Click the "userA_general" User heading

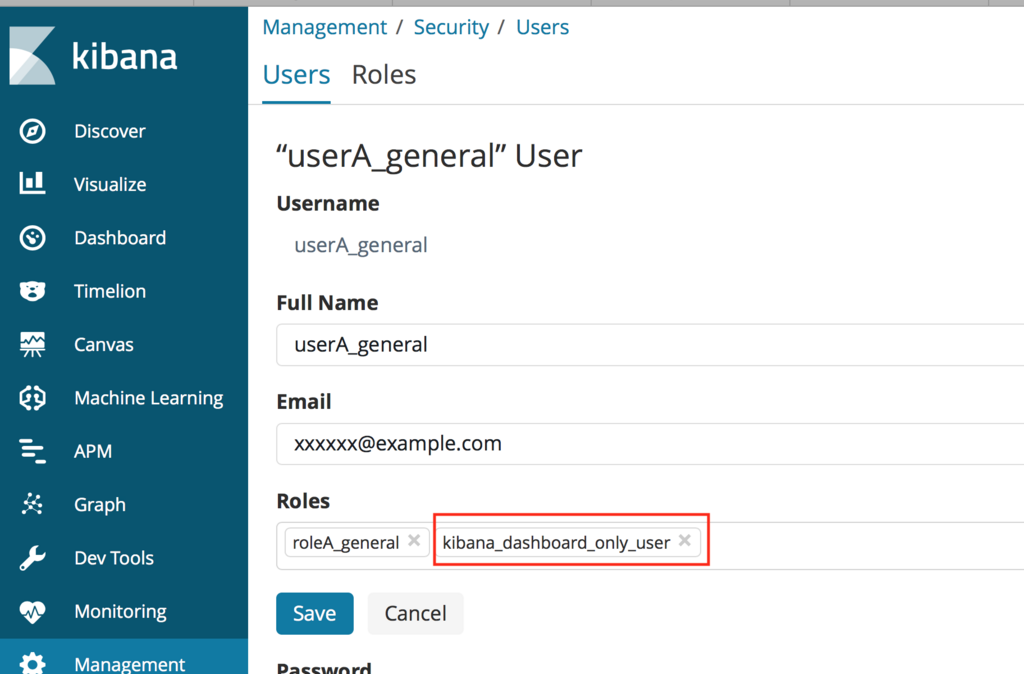point(429,156)
